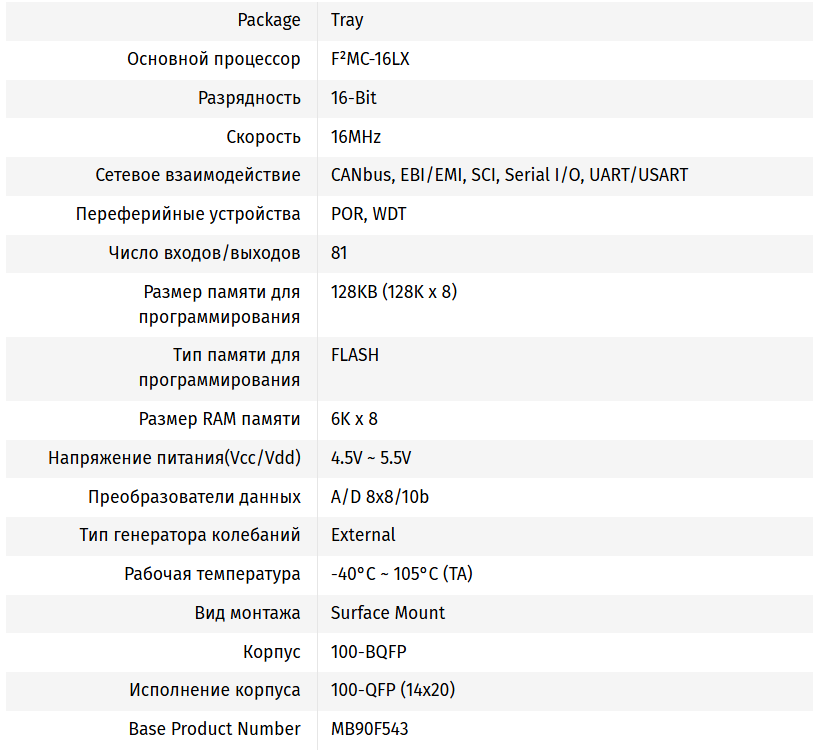Click the "Package" row label
Image resolution: width=813 pixels, height=756 pixels.
tap(268, 20)
